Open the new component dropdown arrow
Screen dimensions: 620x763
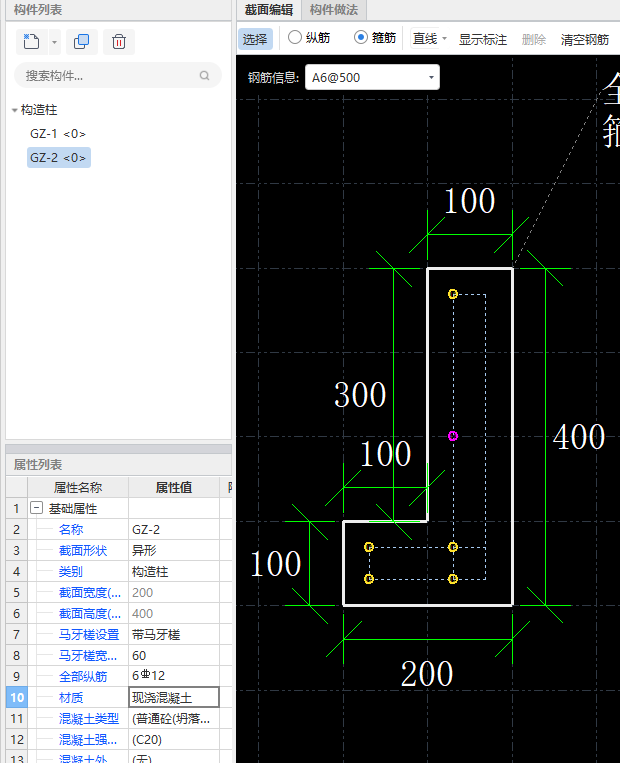point(54,42)
